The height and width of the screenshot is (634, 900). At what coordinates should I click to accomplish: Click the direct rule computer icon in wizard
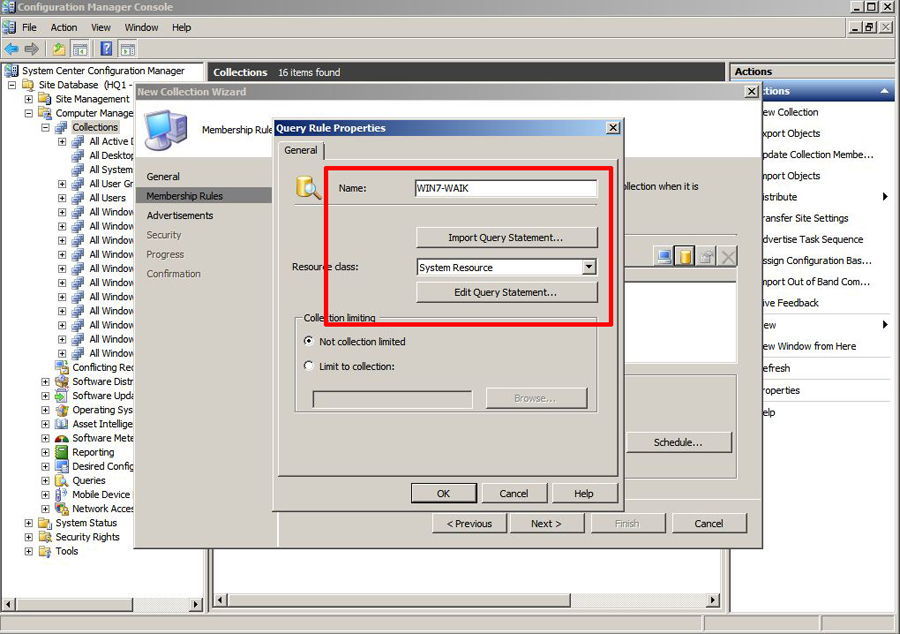[664, 256]
